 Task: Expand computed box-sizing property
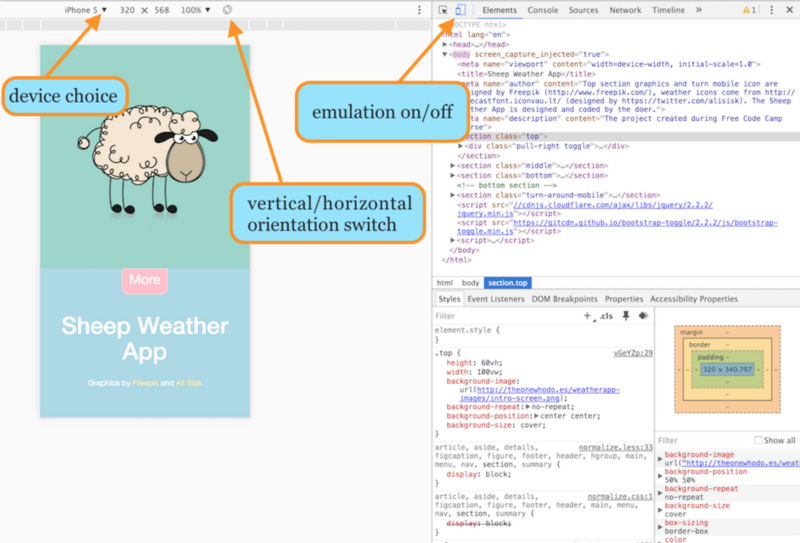[660, 527]
